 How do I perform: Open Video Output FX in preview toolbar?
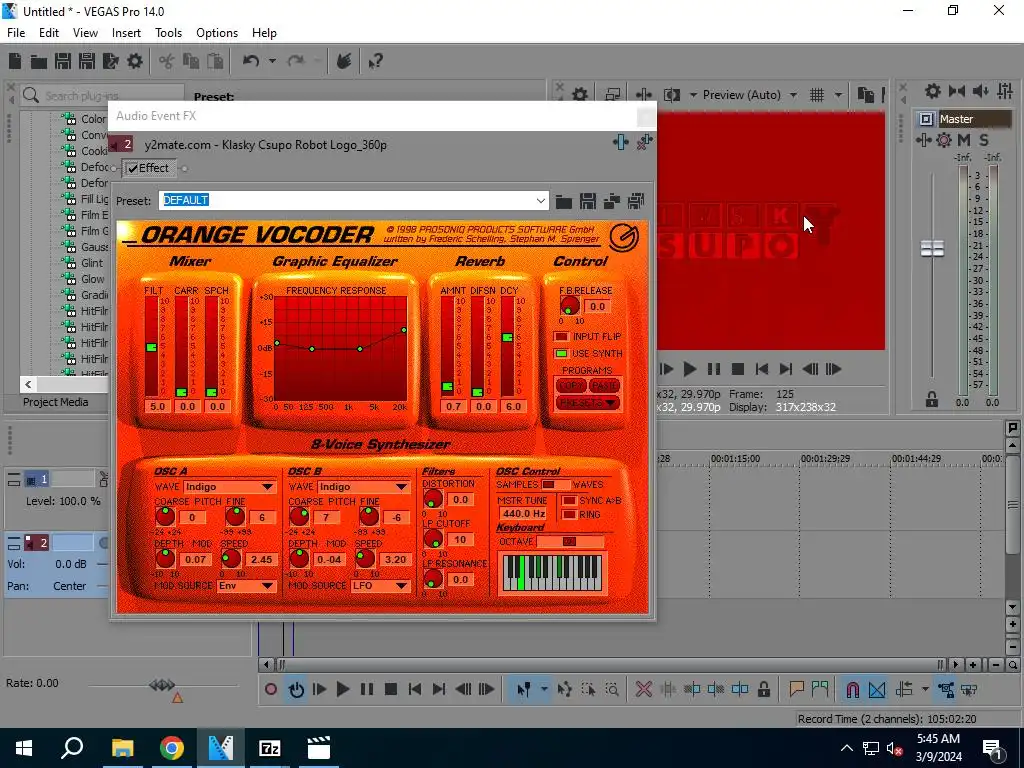coord(643,95)
